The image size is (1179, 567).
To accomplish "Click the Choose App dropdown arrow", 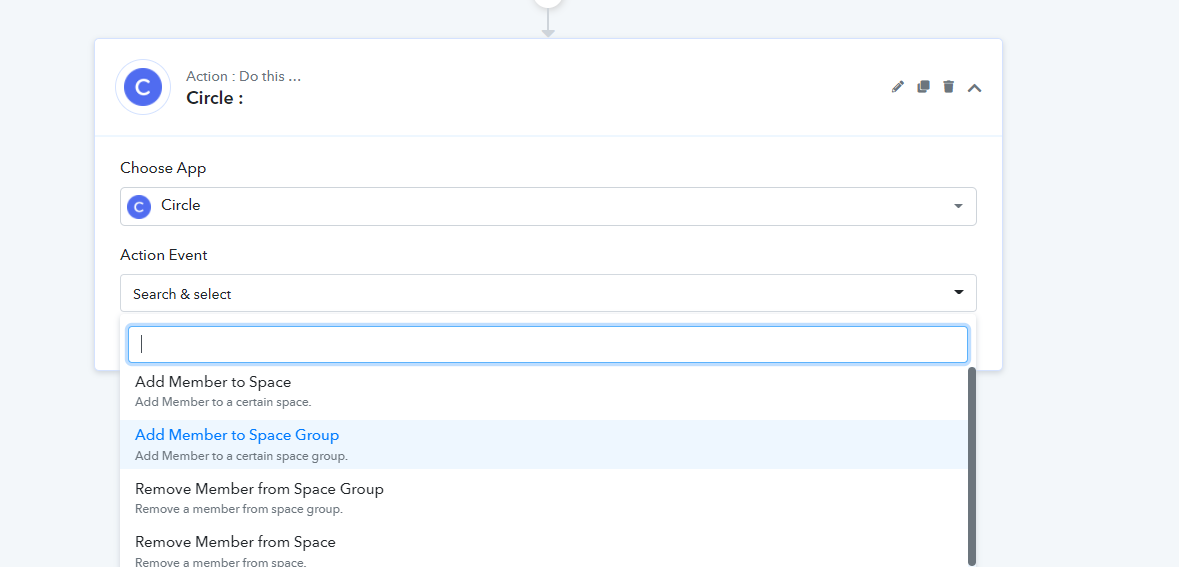I will (x=958, y=206).
